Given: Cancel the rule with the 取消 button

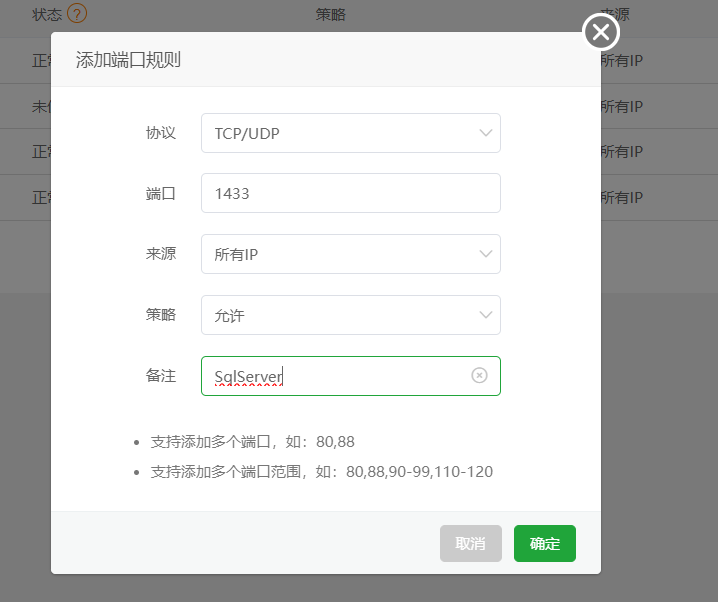Looking at the screenshot, I should pos(470,544).
